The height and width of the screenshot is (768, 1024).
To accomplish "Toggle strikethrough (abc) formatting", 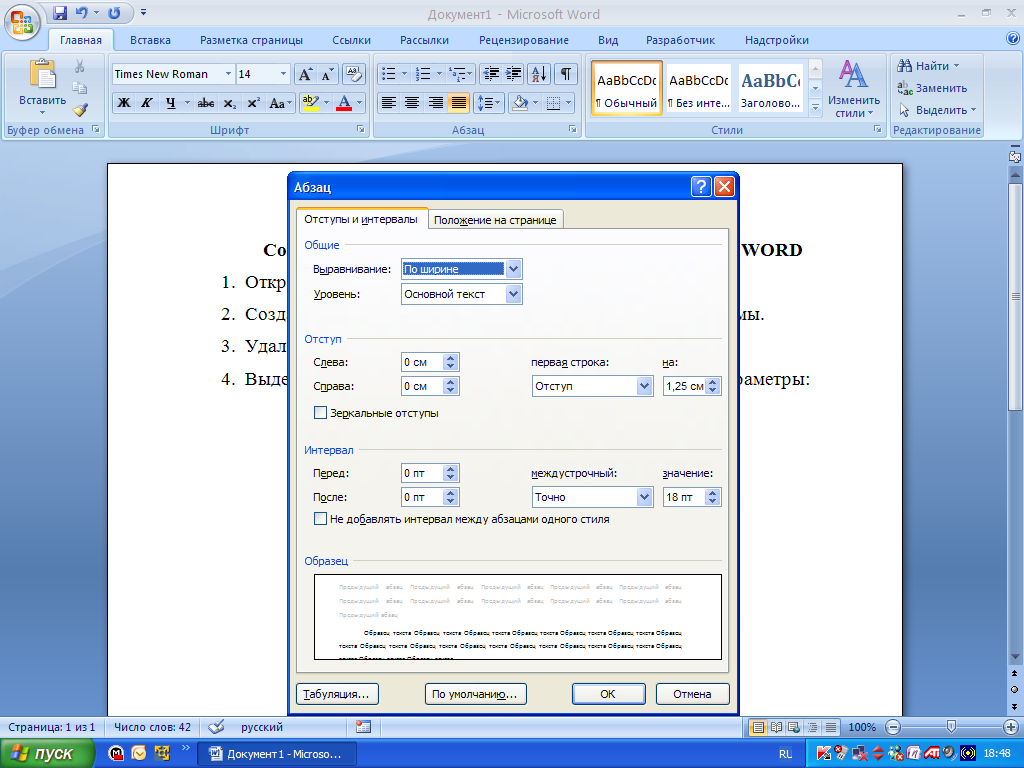I will tap(206, 103).
